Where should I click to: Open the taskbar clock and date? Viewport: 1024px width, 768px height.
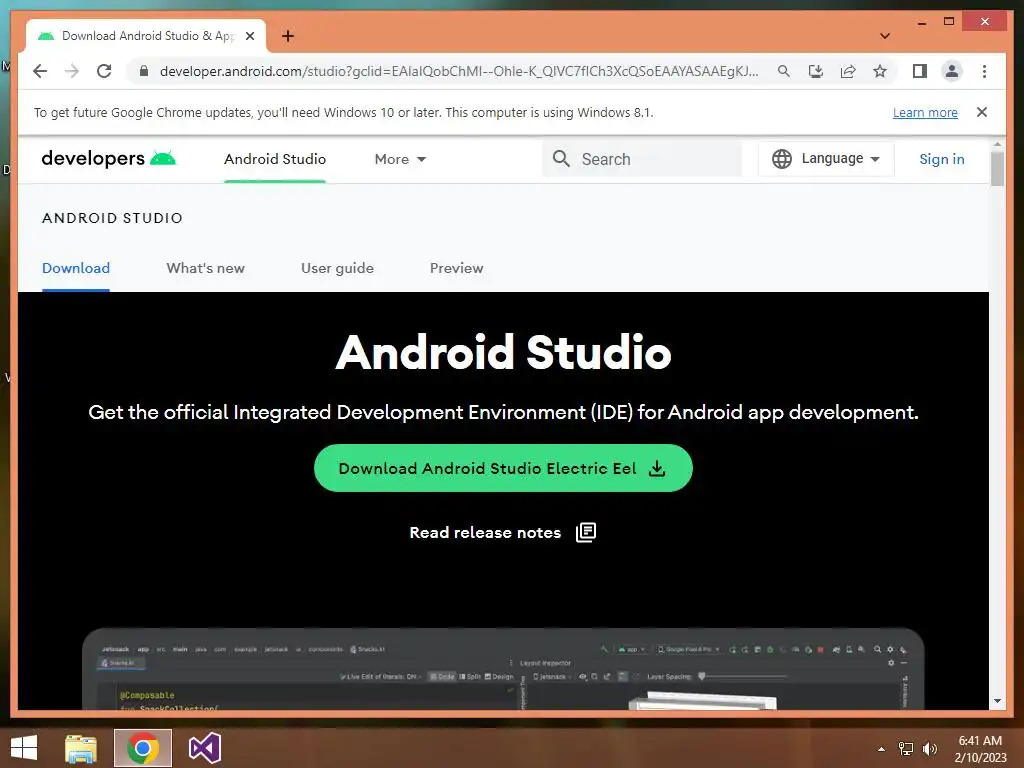(x=980, y=748)
